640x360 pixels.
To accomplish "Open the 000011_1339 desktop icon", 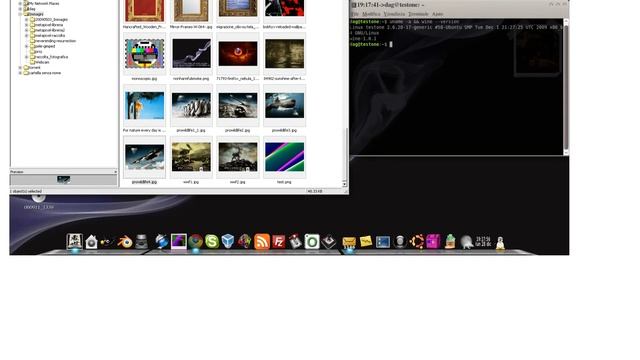I will pos(38,202).
